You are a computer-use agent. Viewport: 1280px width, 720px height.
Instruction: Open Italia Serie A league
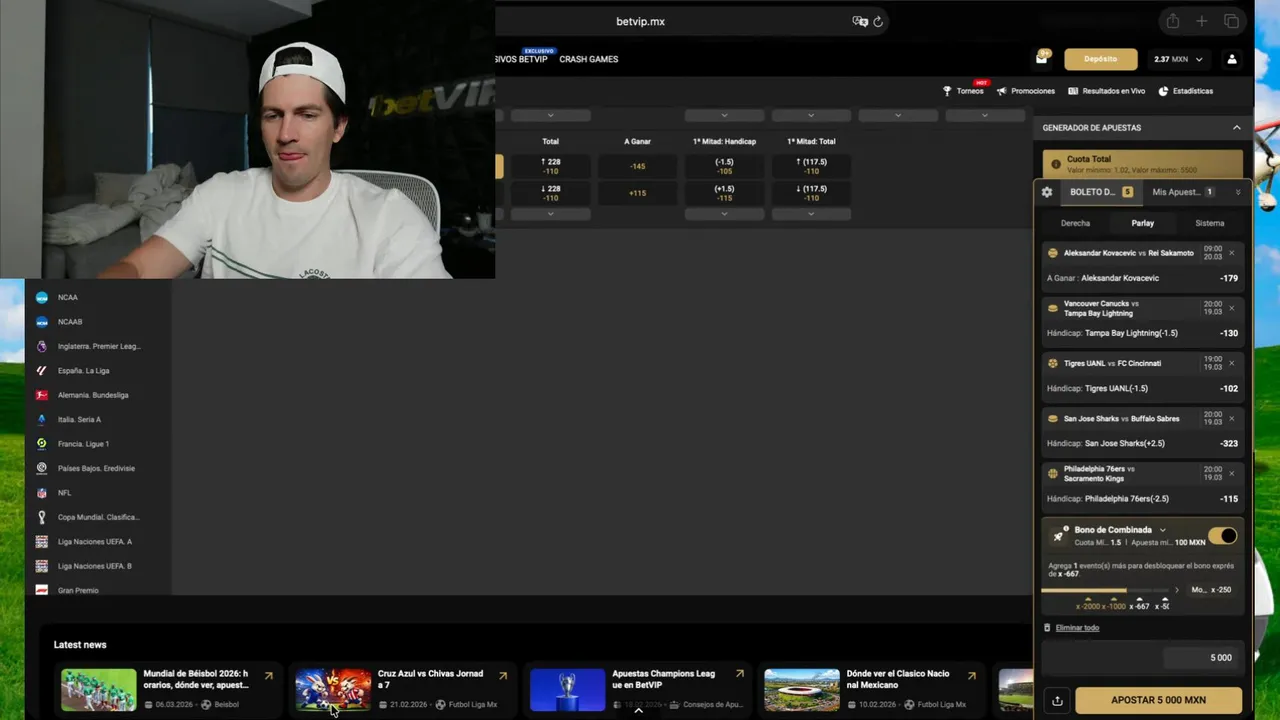[79, 420]
